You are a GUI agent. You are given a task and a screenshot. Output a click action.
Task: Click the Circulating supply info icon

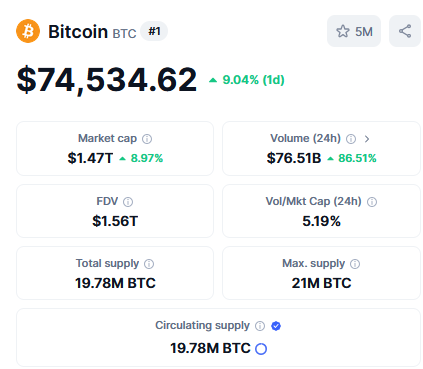tap(260, 326)
